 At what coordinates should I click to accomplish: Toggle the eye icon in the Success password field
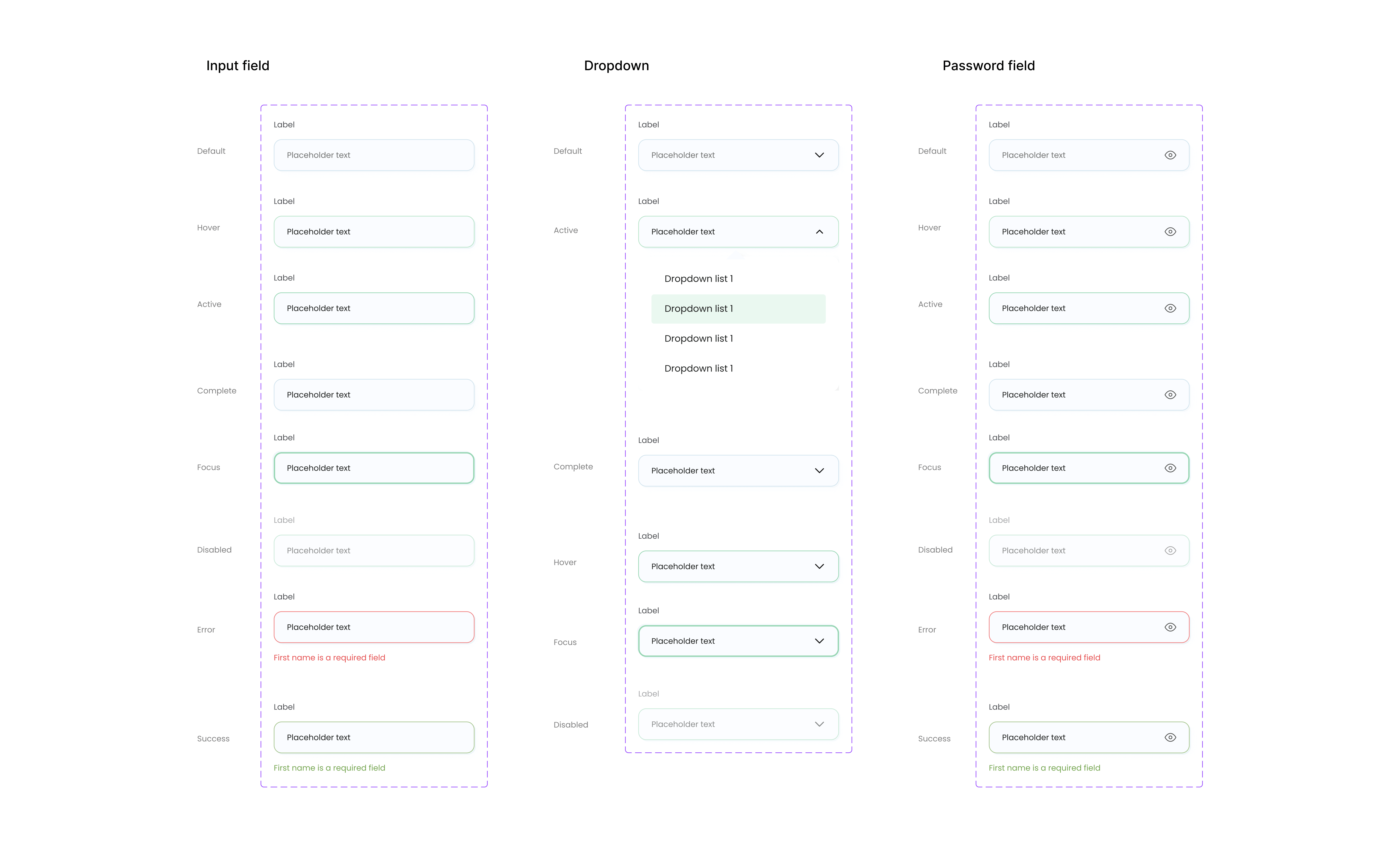[x=1170, y=737]
